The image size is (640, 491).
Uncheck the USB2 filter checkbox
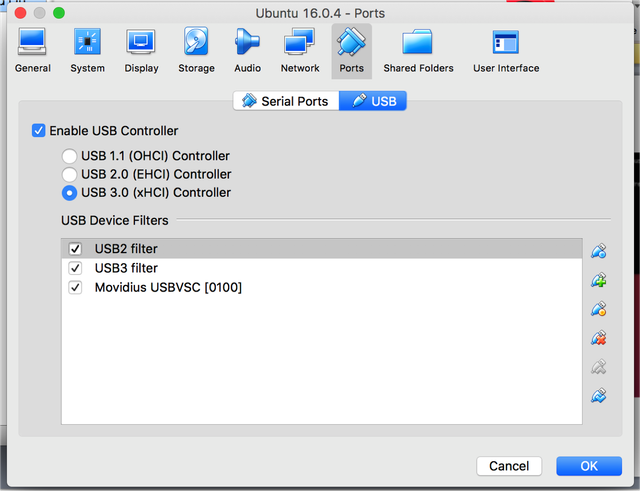click(x=75, y=249)
